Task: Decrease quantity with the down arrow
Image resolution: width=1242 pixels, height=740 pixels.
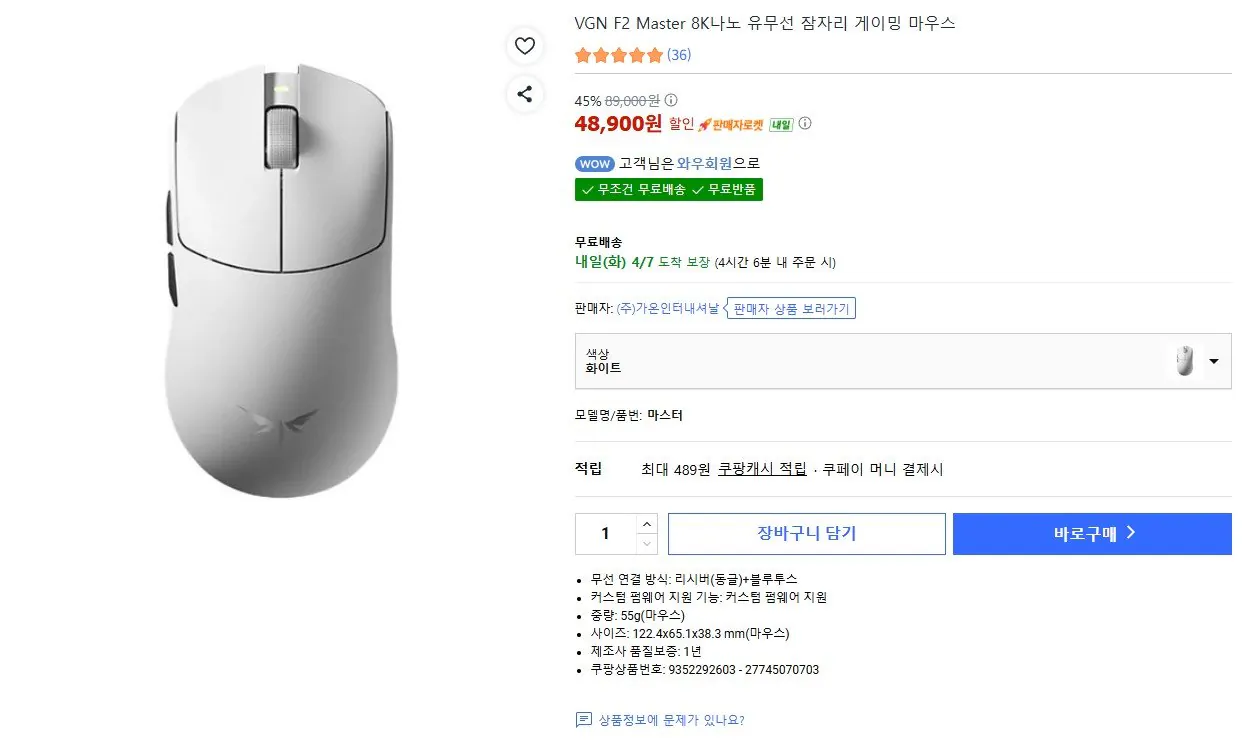Action: 647,543
